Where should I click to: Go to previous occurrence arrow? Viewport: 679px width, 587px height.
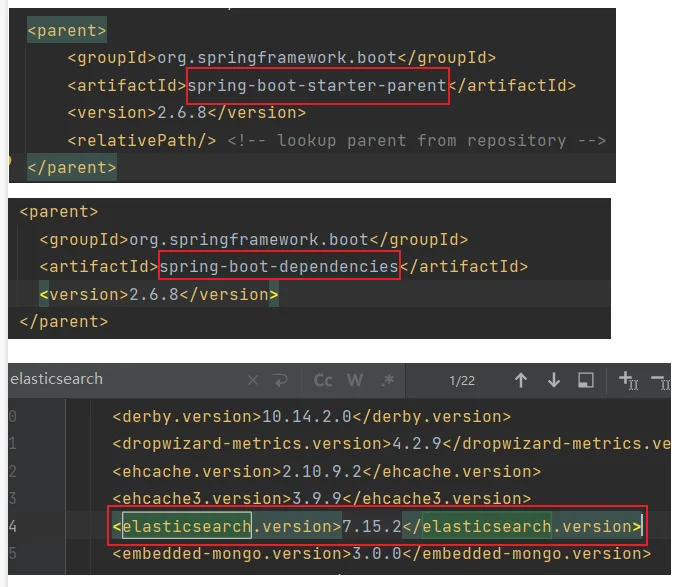521,381
